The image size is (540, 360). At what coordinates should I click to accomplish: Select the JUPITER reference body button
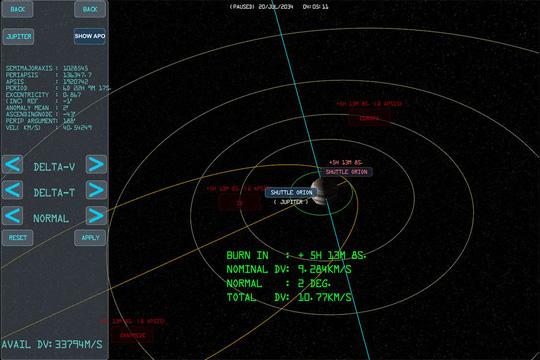[x=19, y=37]
